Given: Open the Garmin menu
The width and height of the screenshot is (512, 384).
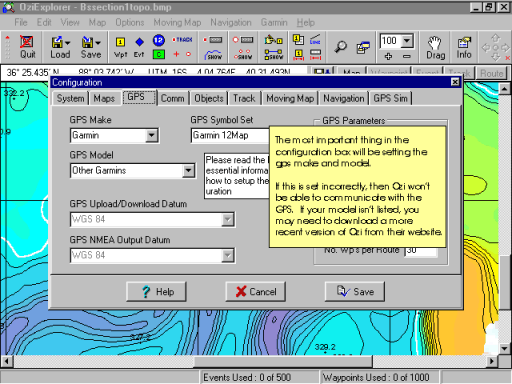Looking at the screenshot, I should [274, 22].
